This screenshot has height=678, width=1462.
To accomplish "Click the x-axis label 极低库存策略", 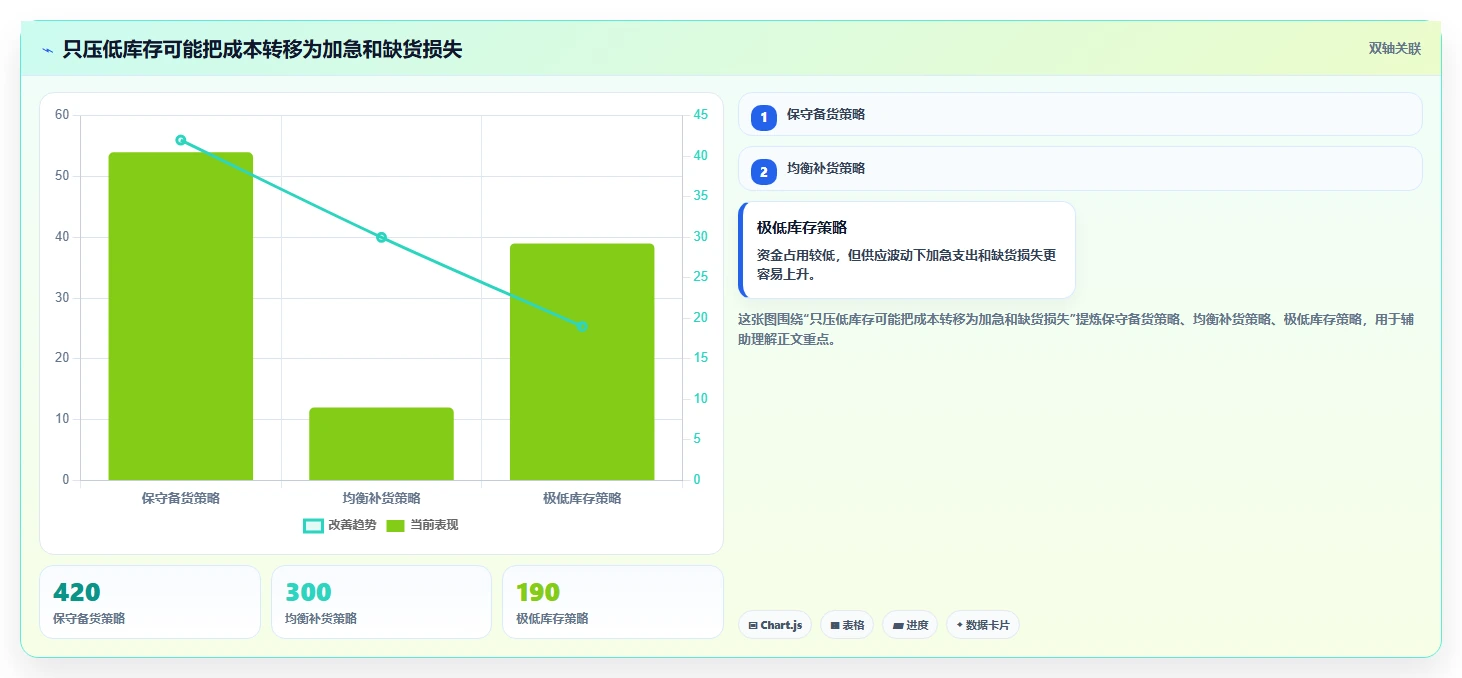I will point(582,498).
